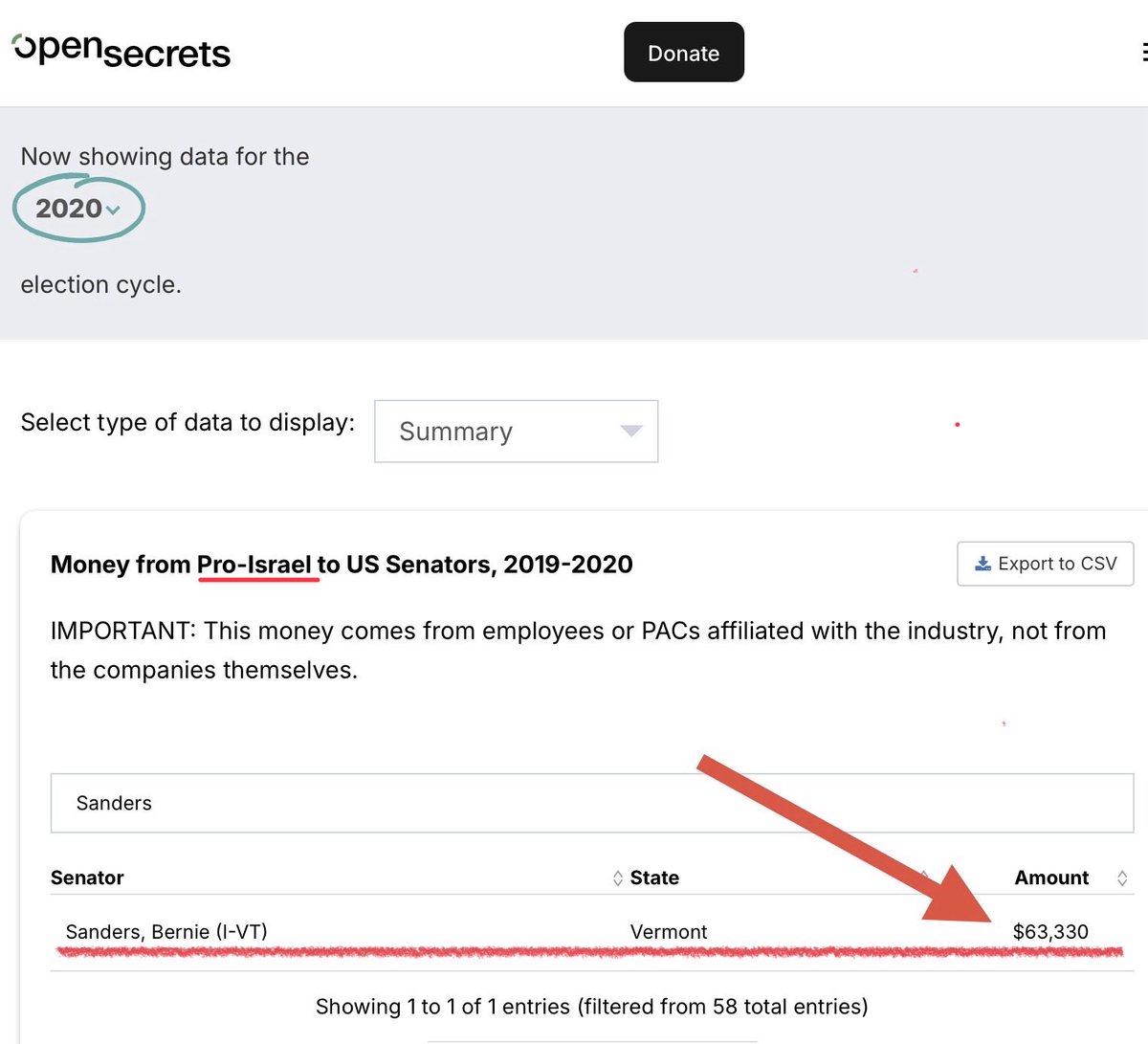Click the Export to CSV button

pyautogui.click(x=1045, y=564)
